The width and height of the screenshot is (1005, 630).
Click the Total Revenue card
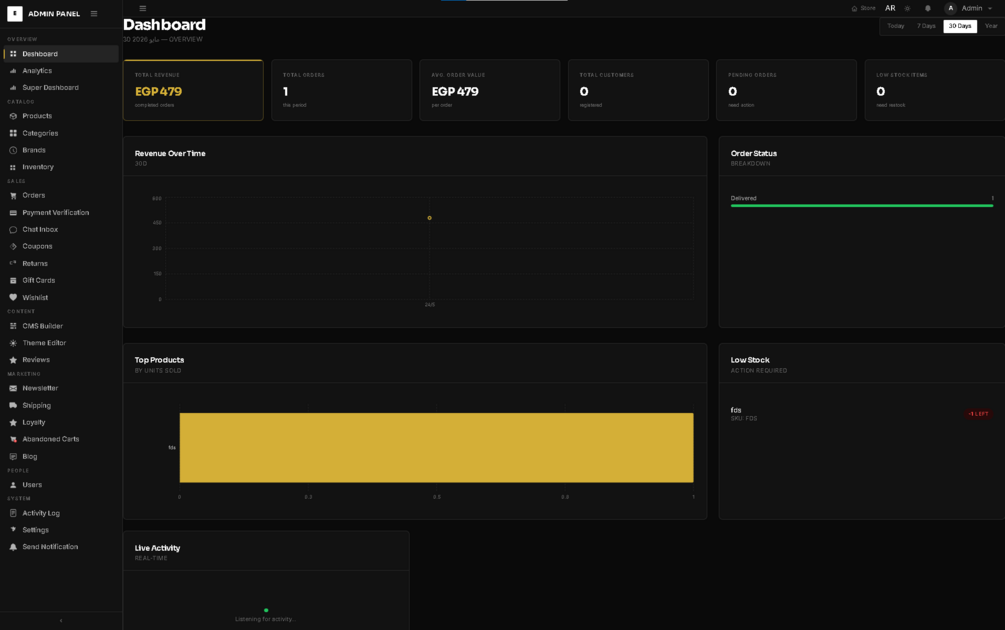coord(193,90)
